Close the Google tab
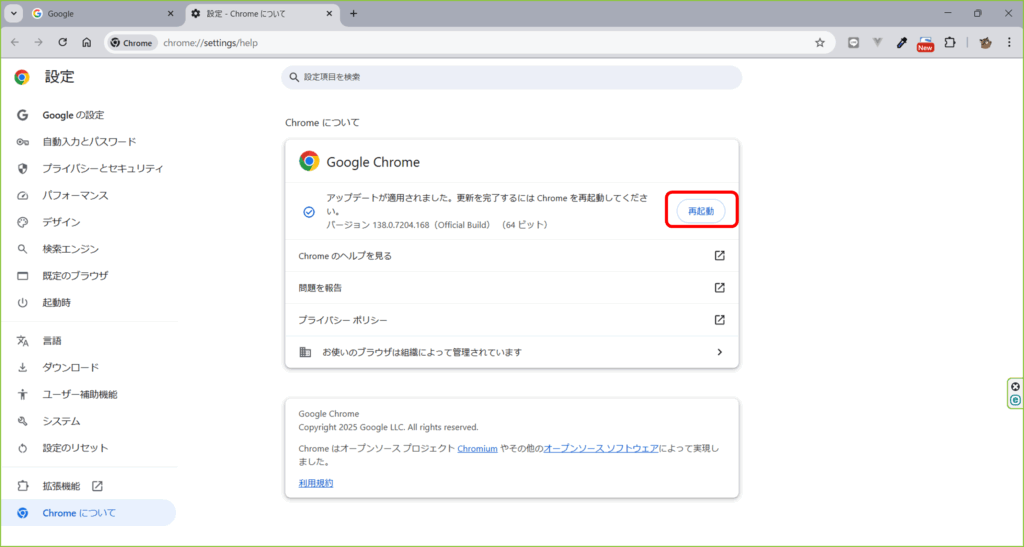 [170, 14]
